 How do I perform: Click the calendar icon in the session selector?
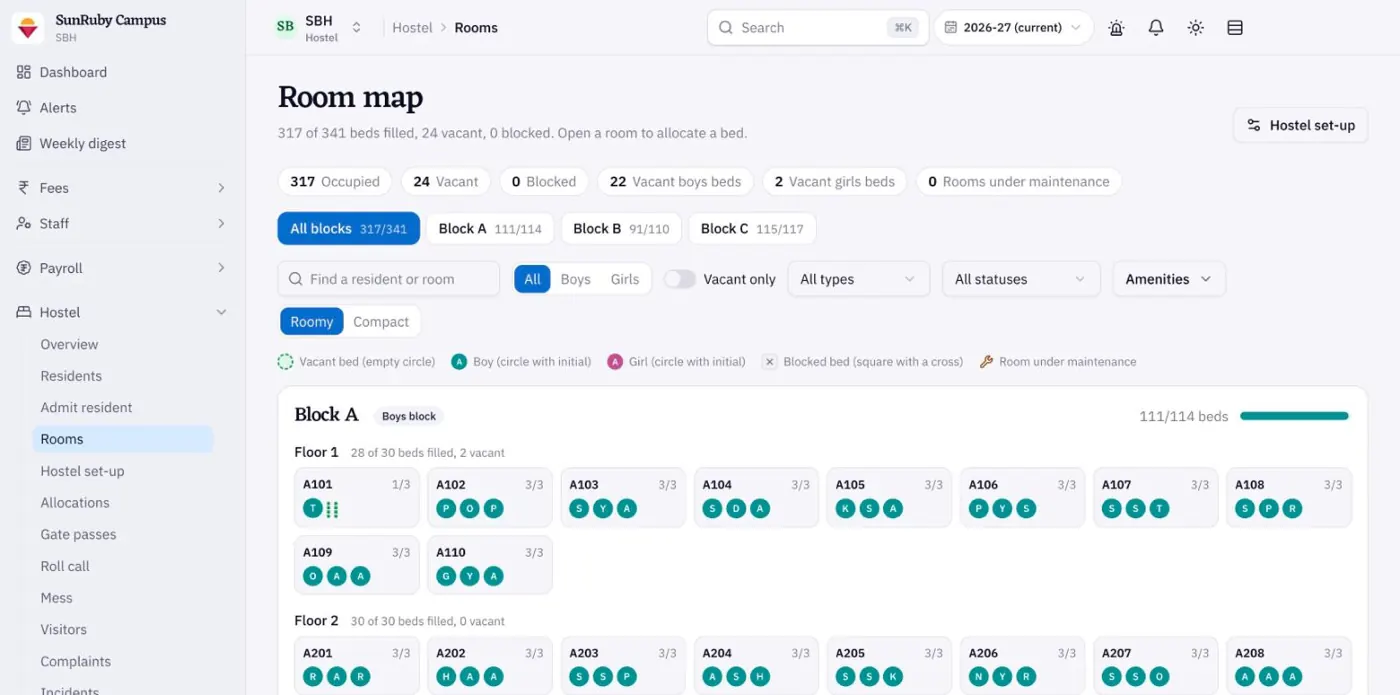click(x=951, y=28)
